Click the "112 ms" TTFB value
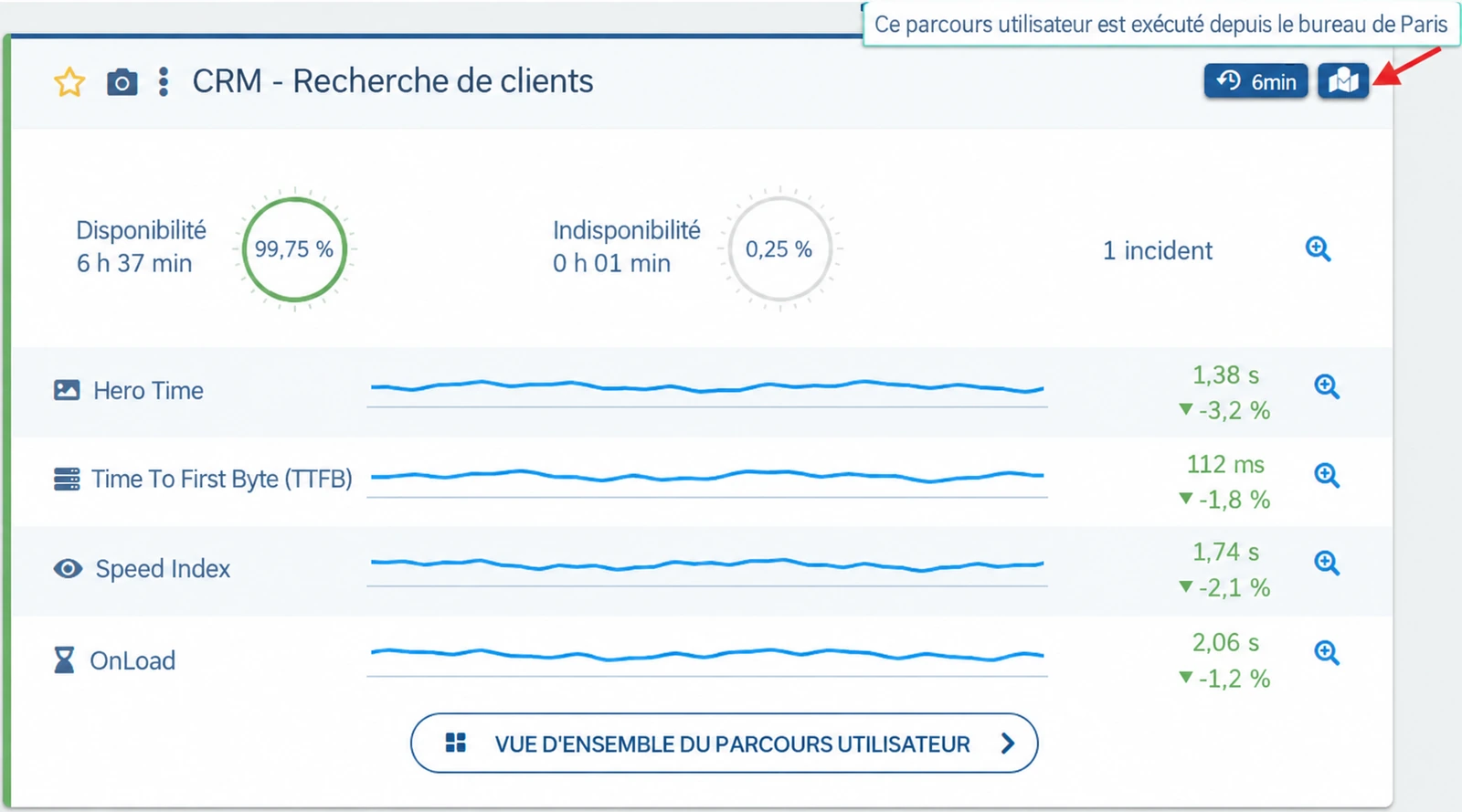 [x=1225, y=464]
